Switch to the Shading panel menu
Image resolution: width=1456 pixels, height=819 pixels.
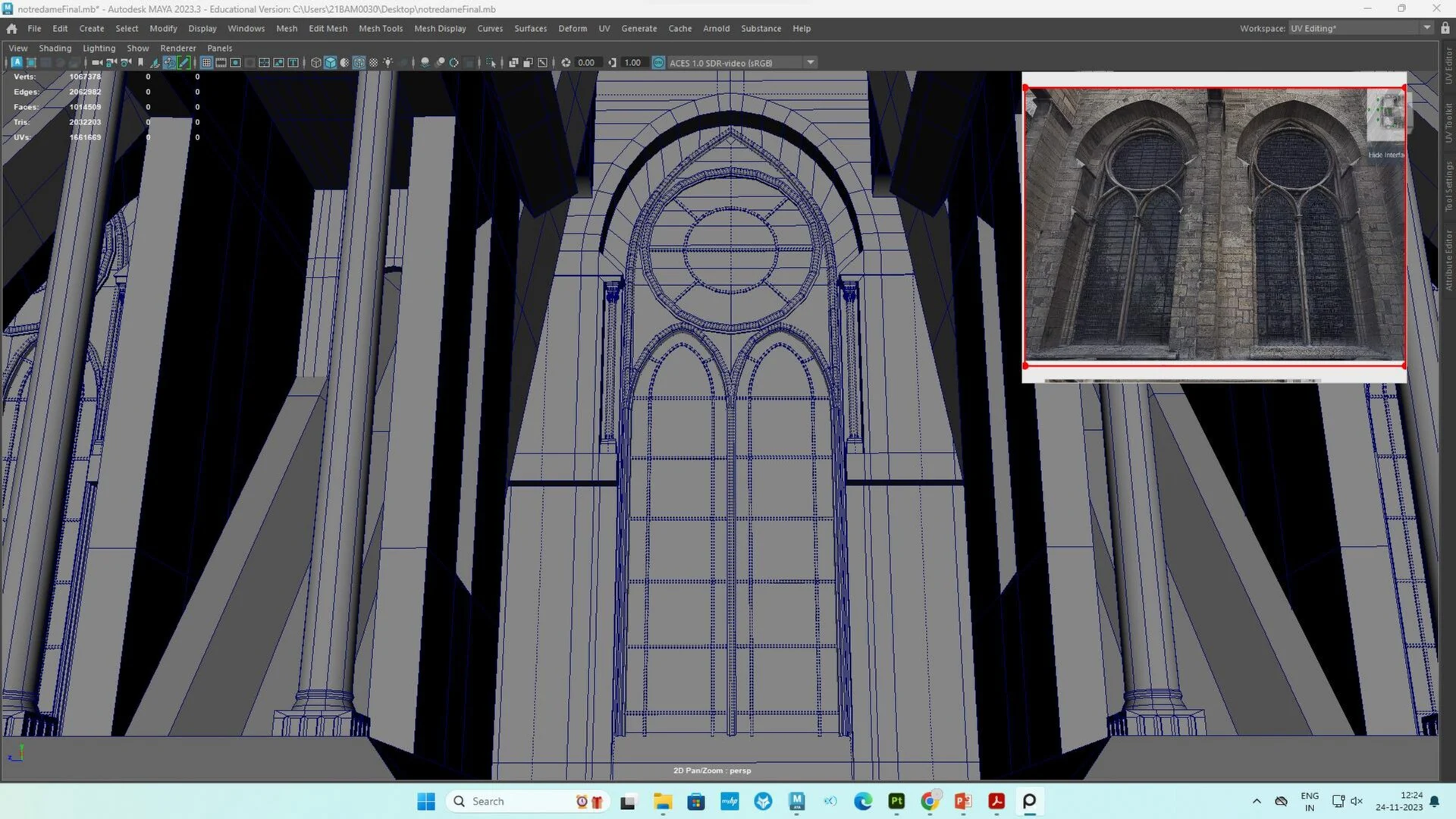pos(55,48)
